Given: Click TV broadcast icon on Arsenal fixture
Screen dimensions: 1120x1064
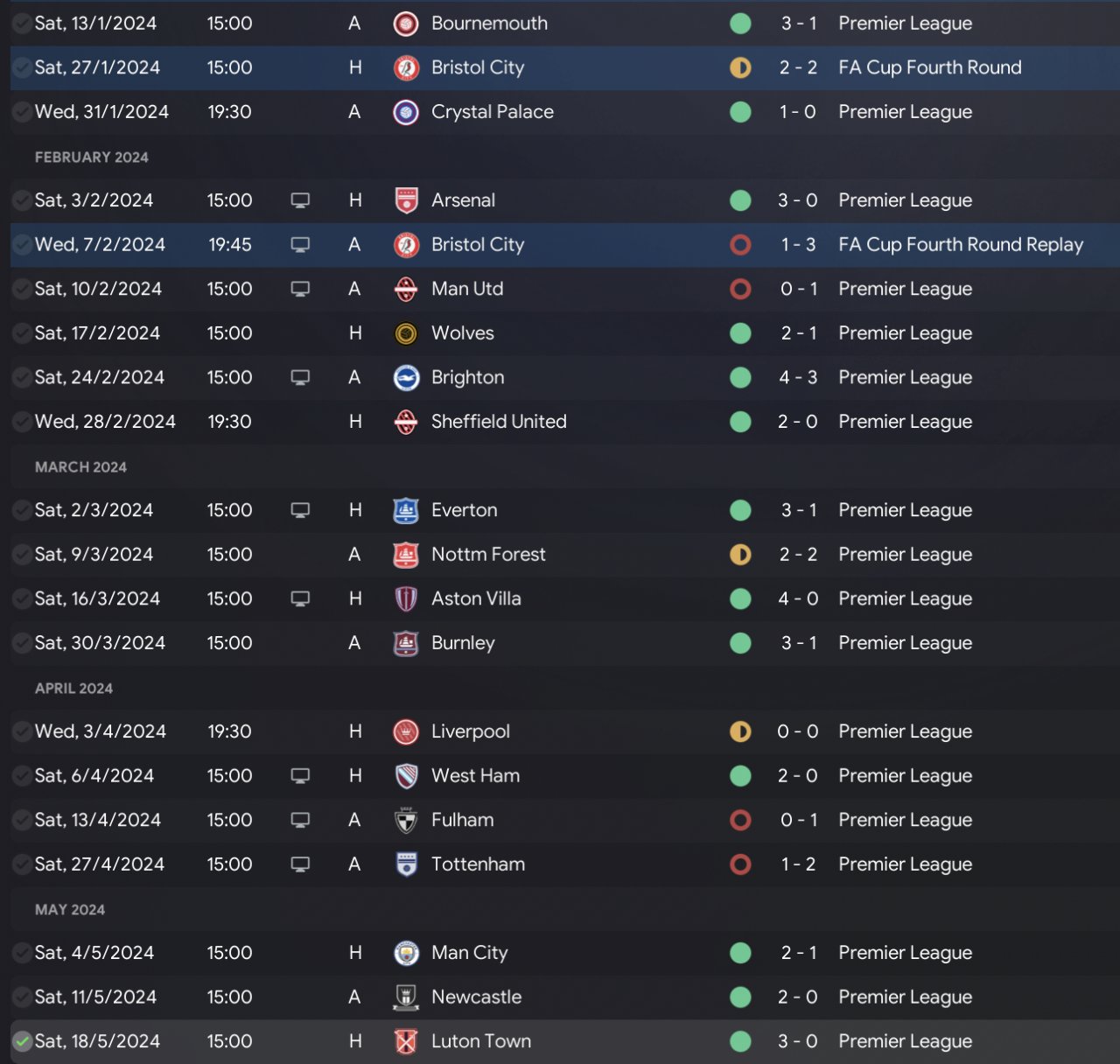Looking at the screenshot, I should click(300, 200).
